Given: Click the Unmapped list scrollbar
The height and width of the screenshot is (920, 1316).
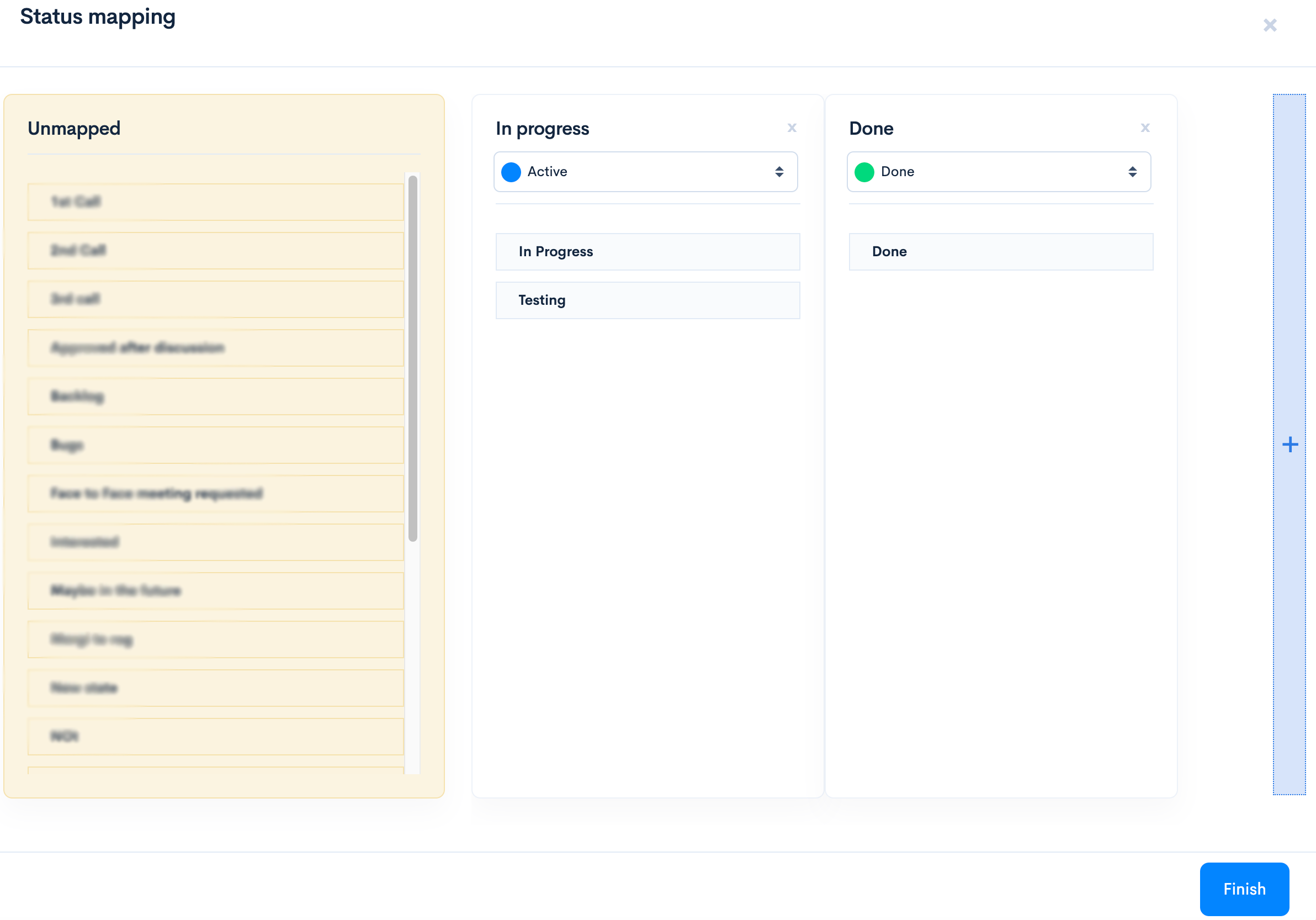Looking at the screenshot, I should pos(413,358).
